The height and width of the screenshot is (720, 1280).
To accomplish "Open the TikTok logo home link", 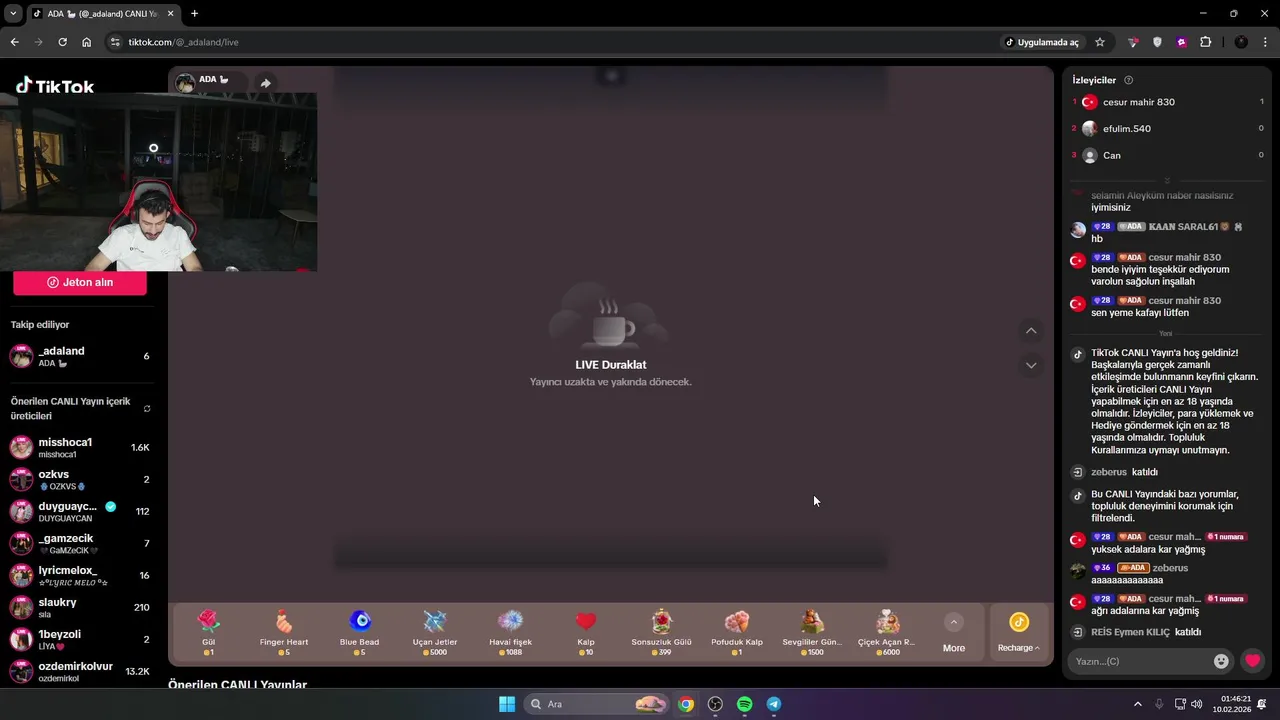I will (x=55, y=86).
